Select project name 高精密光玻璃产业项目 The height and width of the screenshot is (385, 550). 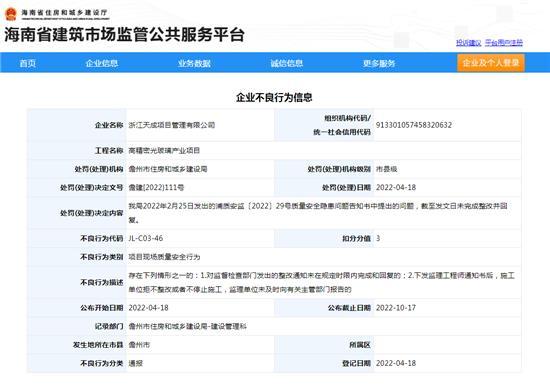[x=164, y=151]
